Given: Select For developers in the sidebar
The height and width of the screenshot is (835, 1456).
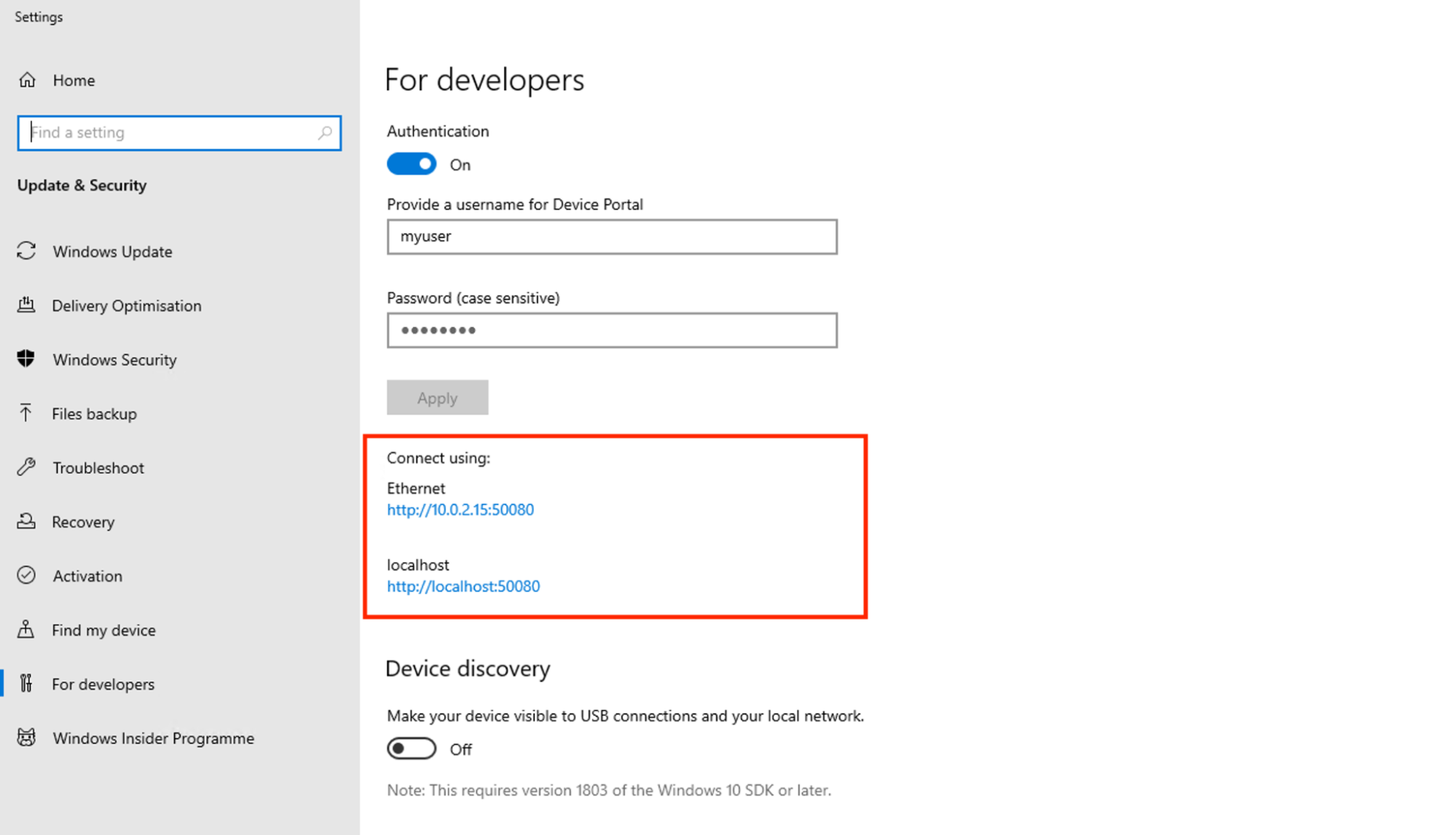Looking at the screenshot, I should (103, 684).
